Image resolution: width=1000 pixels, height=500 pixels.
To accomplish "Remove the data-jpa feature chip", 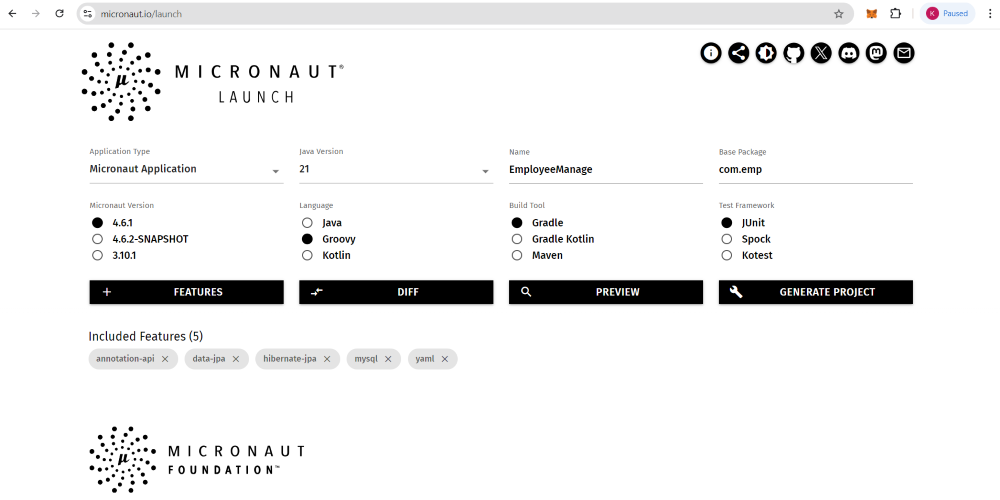I will coord(235,359).
